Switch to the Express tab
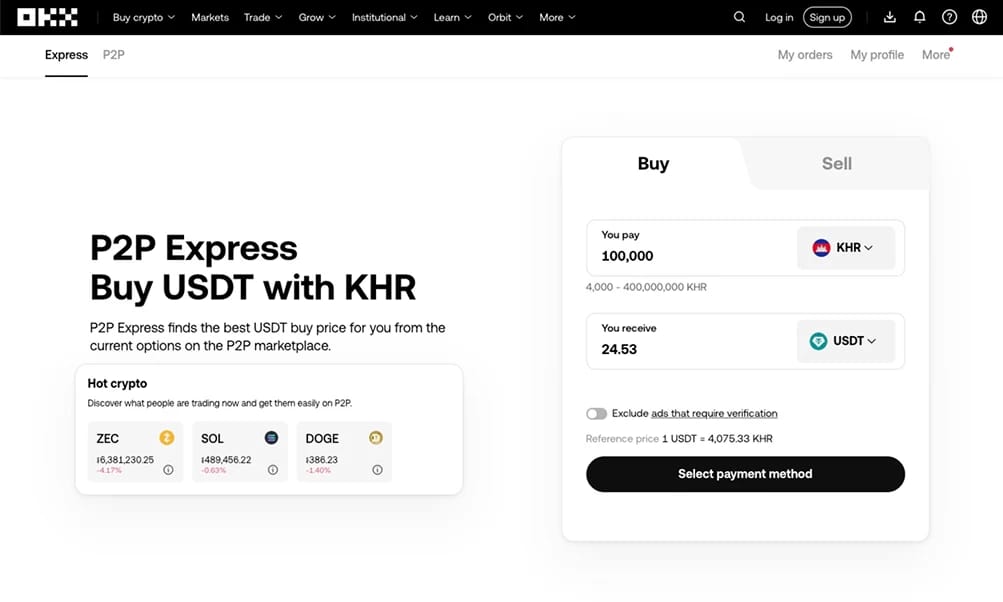 tap(67, 55)
